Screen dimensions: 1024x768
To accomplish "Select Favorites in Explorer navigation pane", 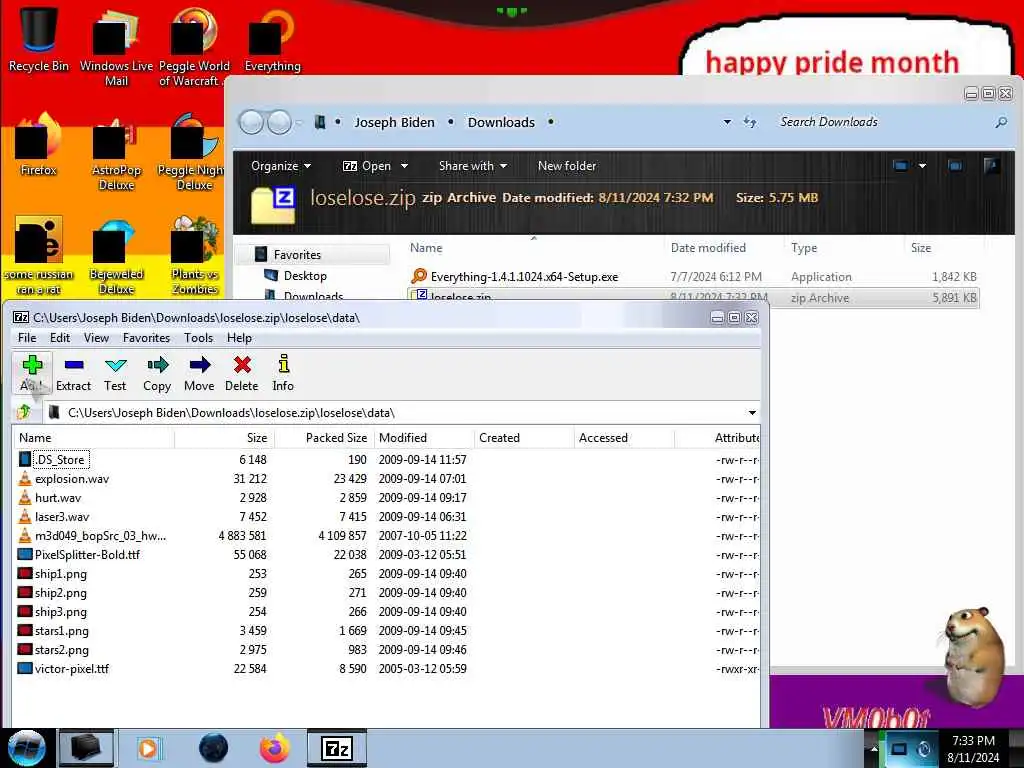I will pos(297,255).
